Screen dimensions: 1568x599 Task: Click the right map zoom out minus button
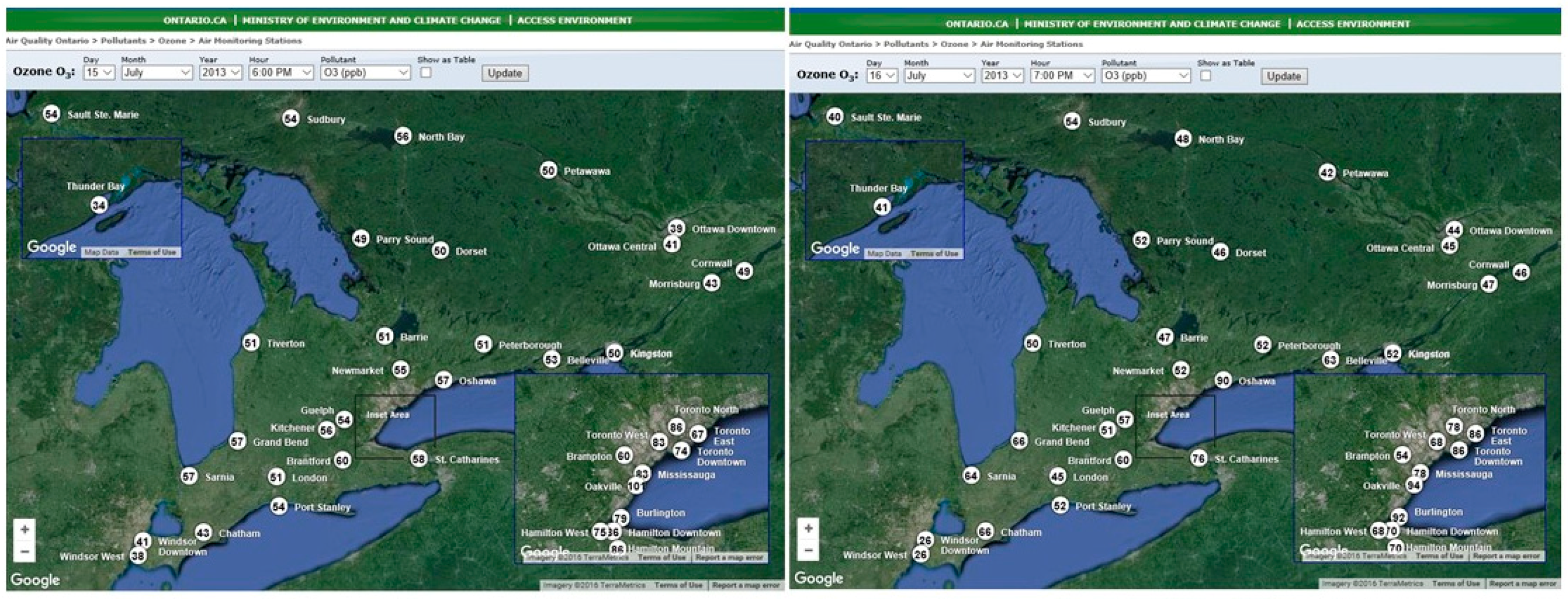pyautogui.click(x=808, y=551)
